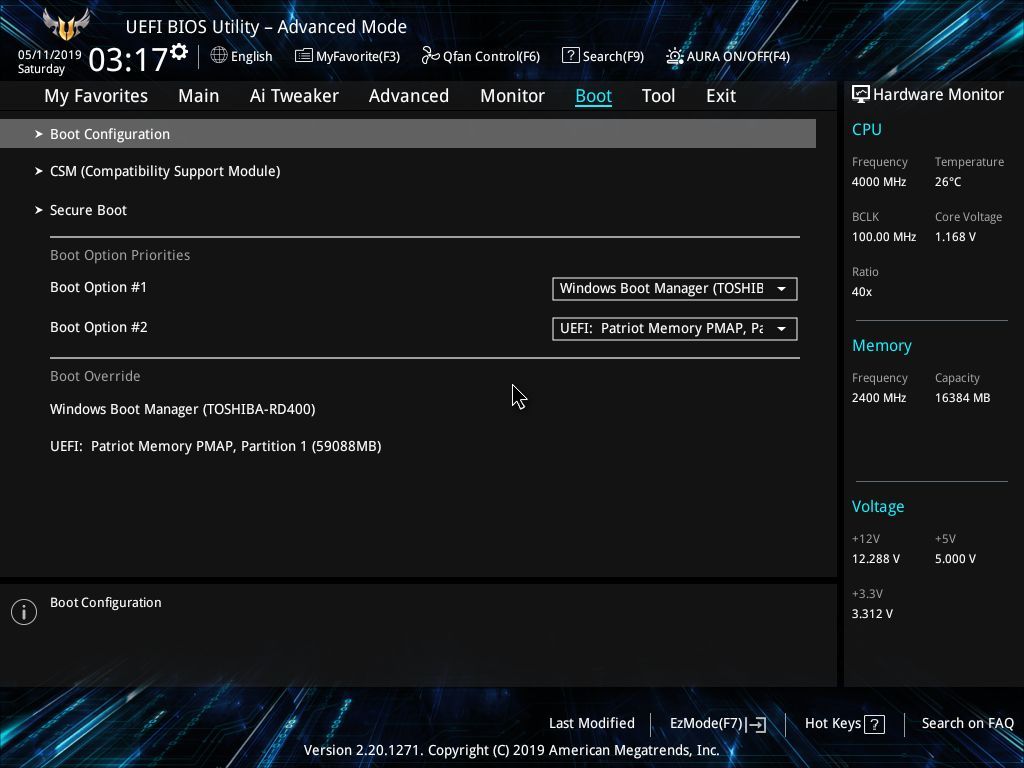Click the Boot Override heading
The image size is (1024, 768).
95,376
